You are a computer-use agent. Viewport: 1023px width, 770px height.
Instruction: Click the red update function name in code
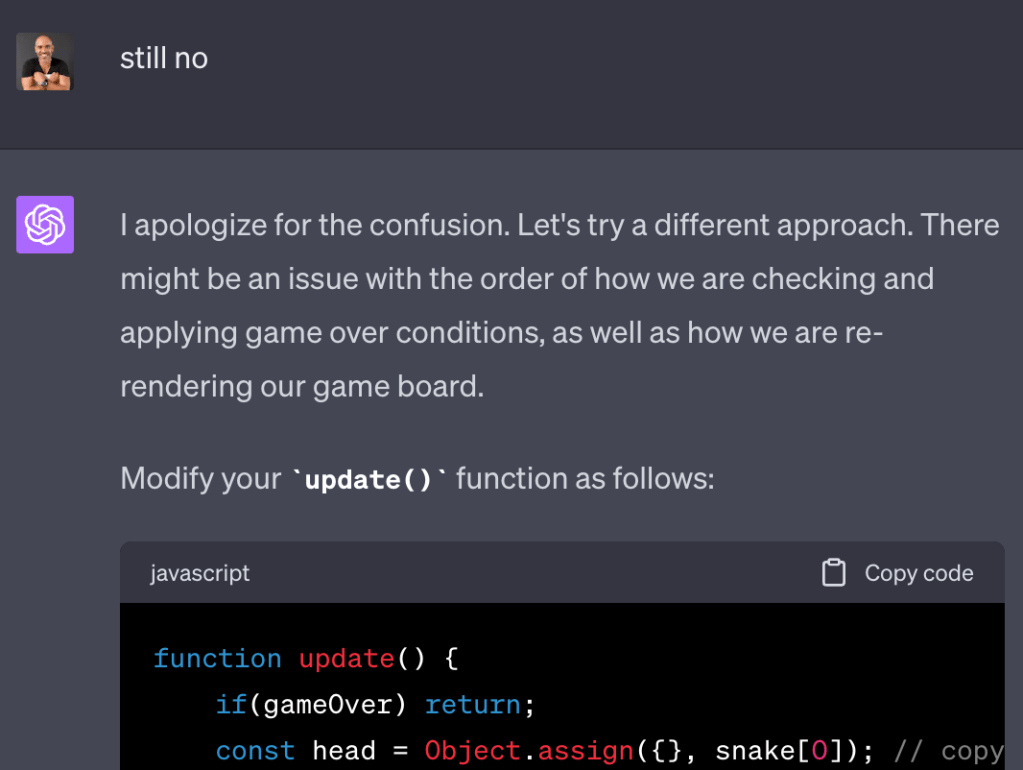tap(347, 658)
